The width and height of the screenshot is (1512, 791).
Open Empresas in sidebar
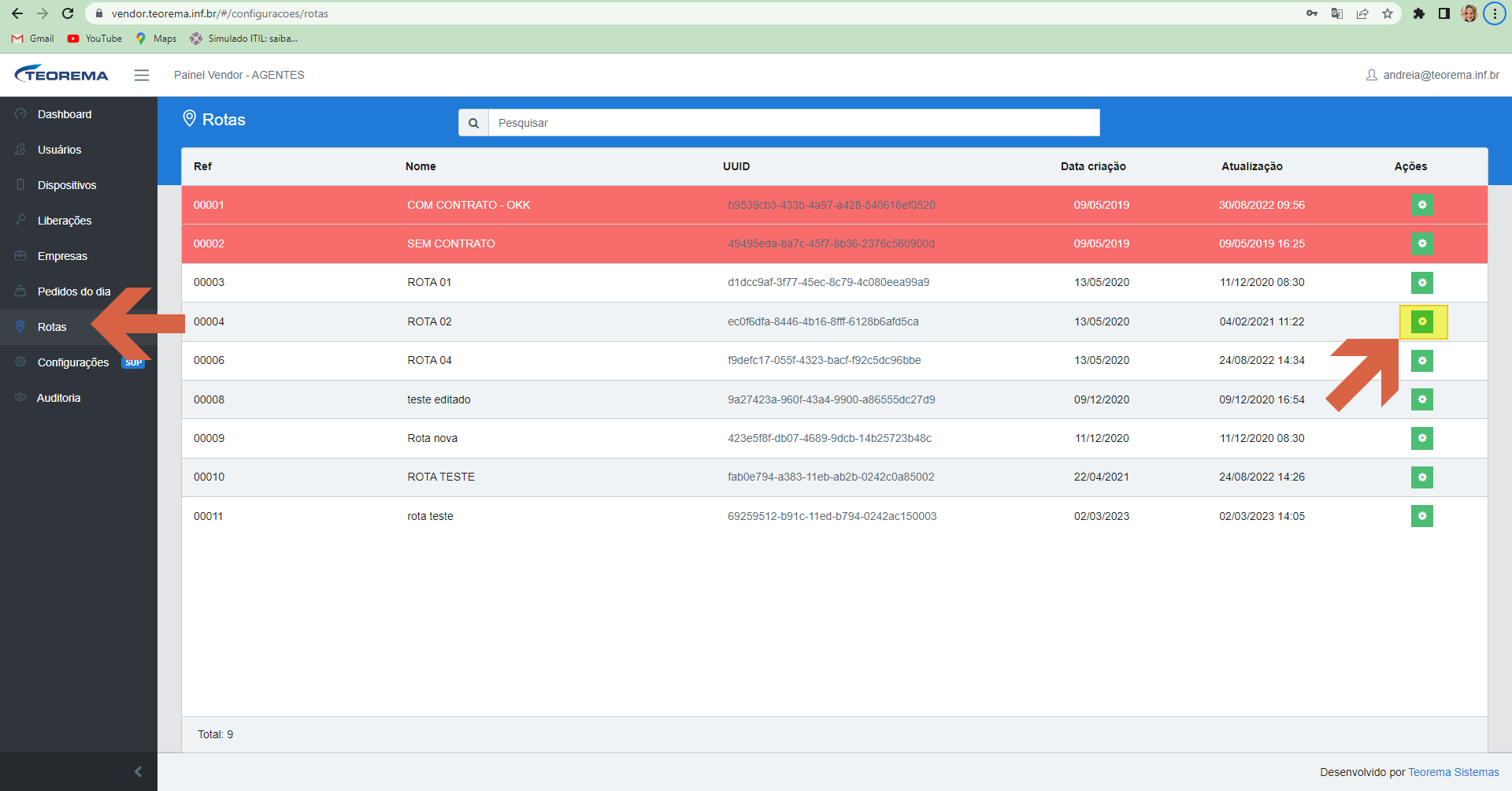pos(79,256)
